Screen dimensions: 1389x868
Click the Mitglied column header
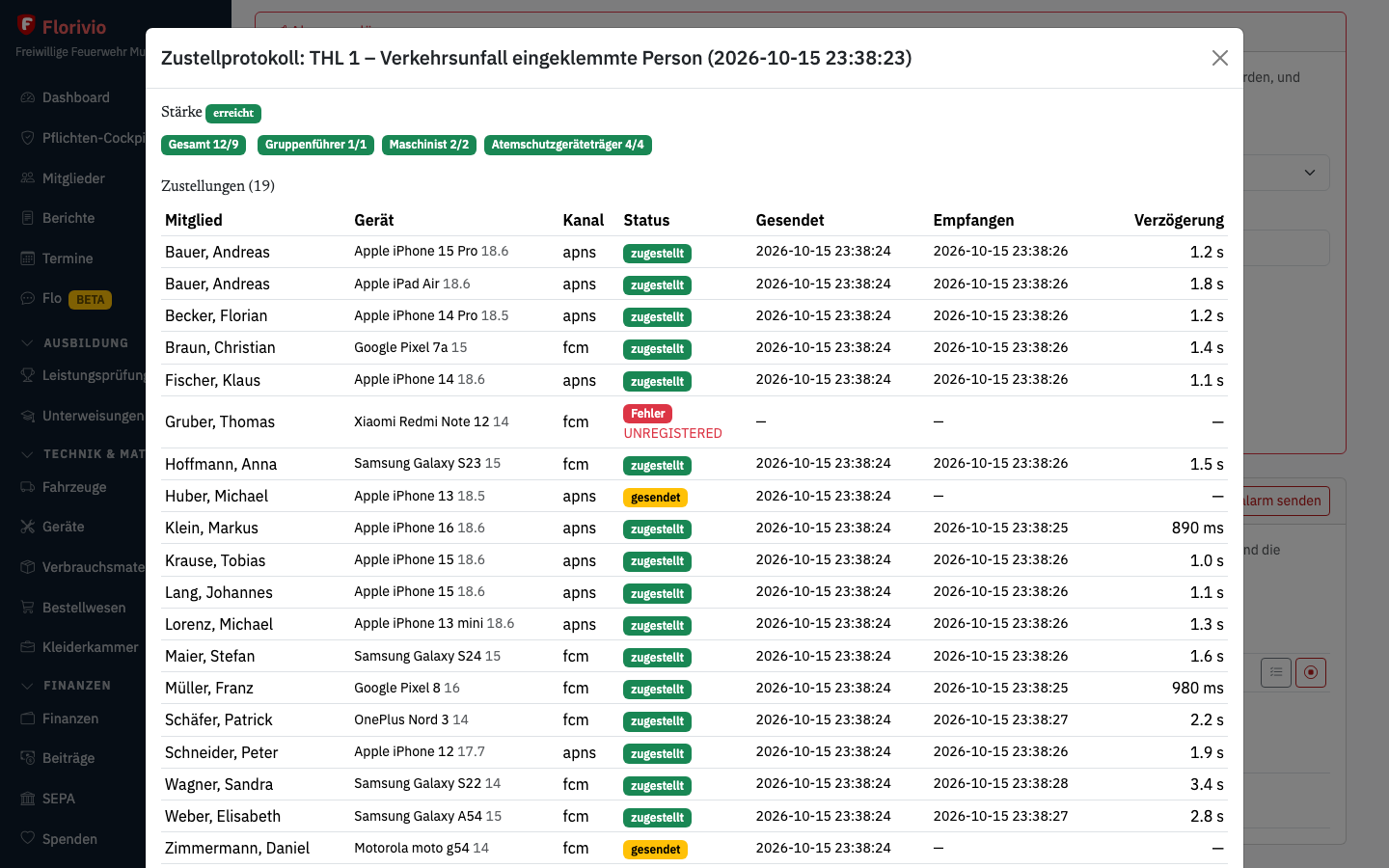(x=194, y=220)
